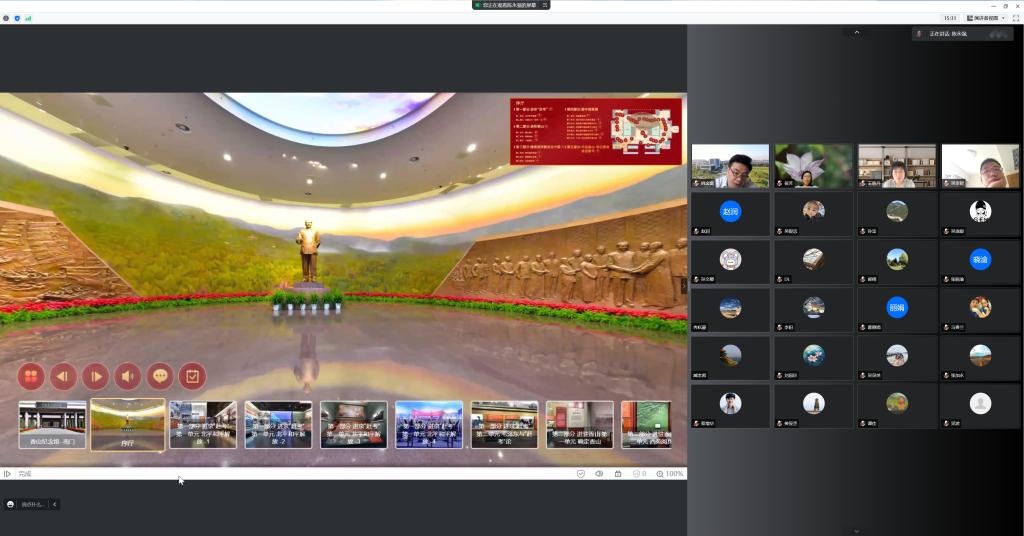1024x536 pixels.
Task: Open the thumbnail ending in 放-3
Action: click(x=353, y=424)
